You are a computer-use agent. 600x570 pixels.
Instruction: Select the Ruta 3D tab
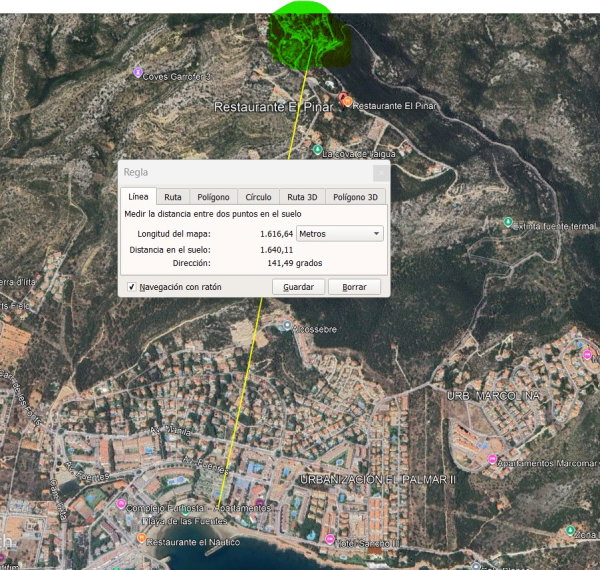301,197
